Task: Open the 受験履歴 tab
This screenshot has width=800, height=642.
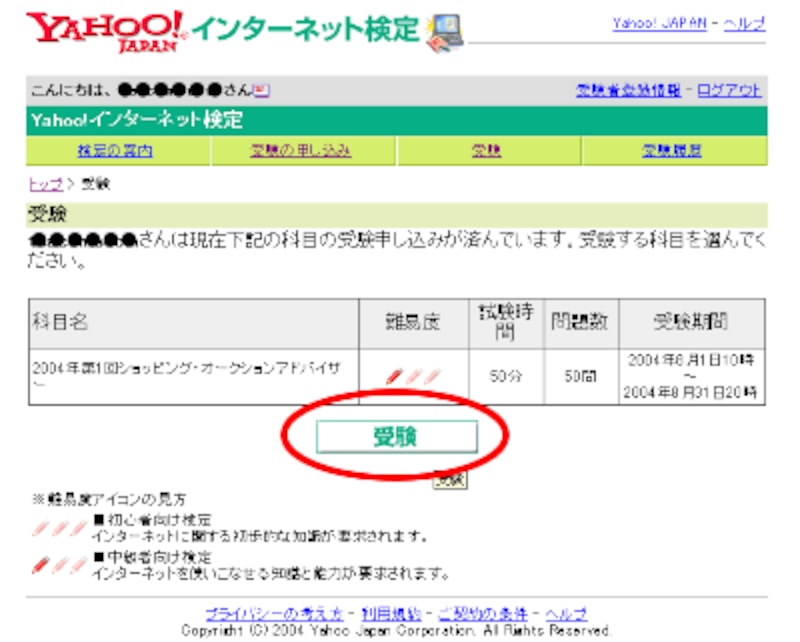Action: coord(671,151)
